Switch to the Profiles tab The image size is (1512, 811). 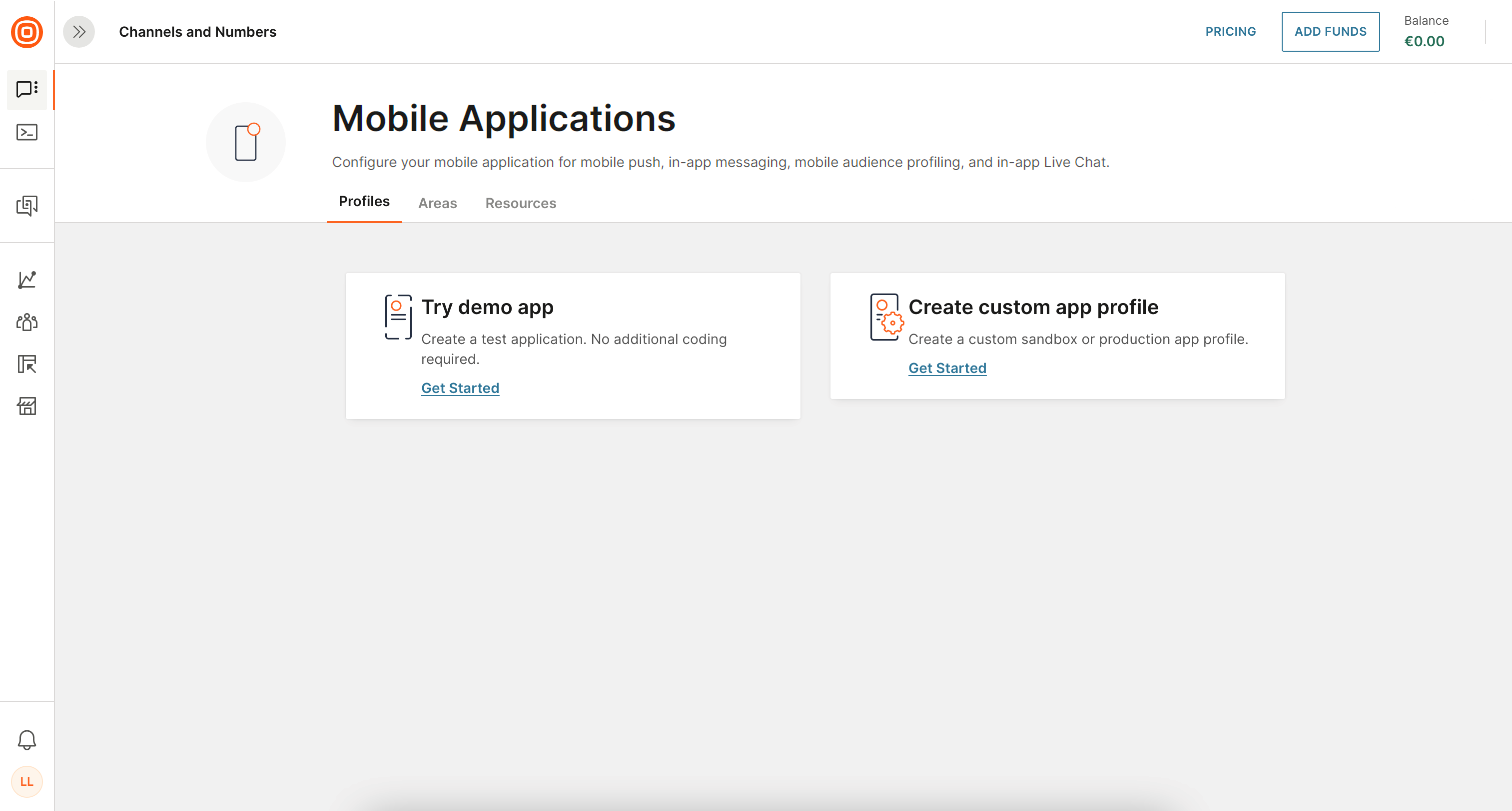[364, 202]
